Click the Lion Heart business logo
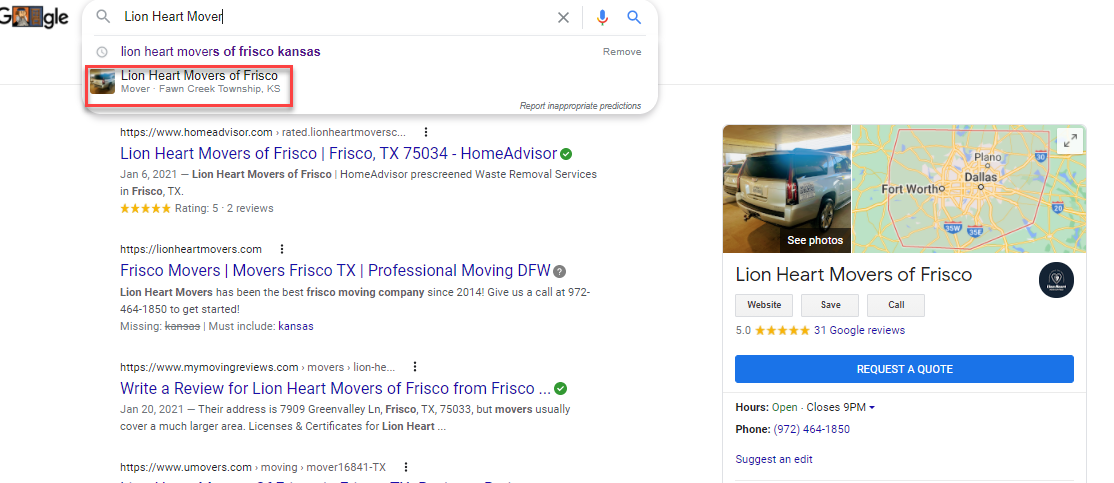The width and height of the screenshot is (1114, 483). pyautogui.click(x=1056, y=280)
